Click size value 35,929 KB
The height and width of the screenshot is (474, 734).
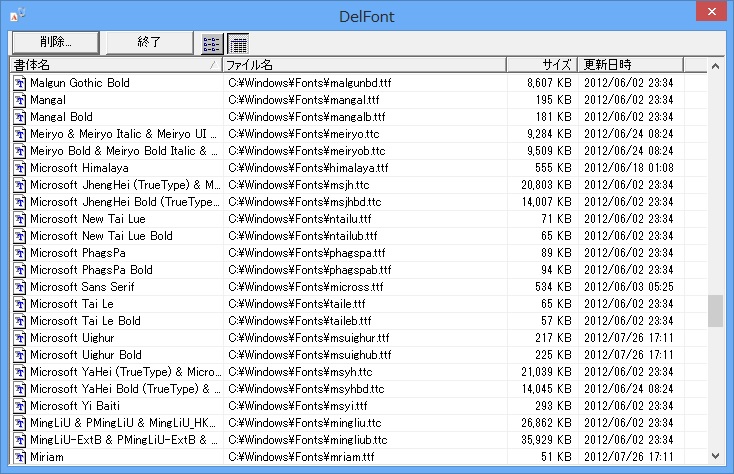(x=546, y=440)
